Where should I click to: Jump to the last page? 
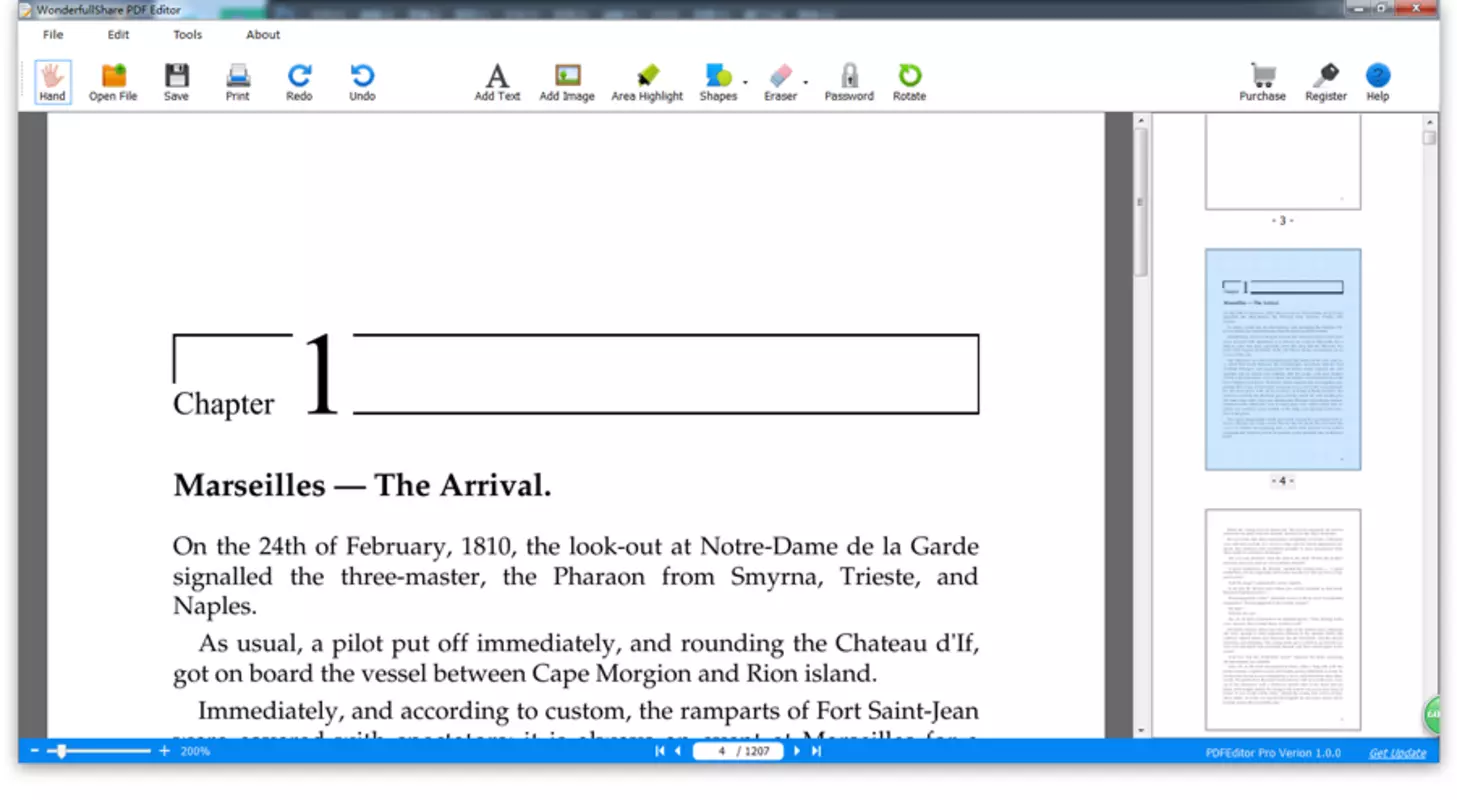pyautogui.click(x=816, y=751)
